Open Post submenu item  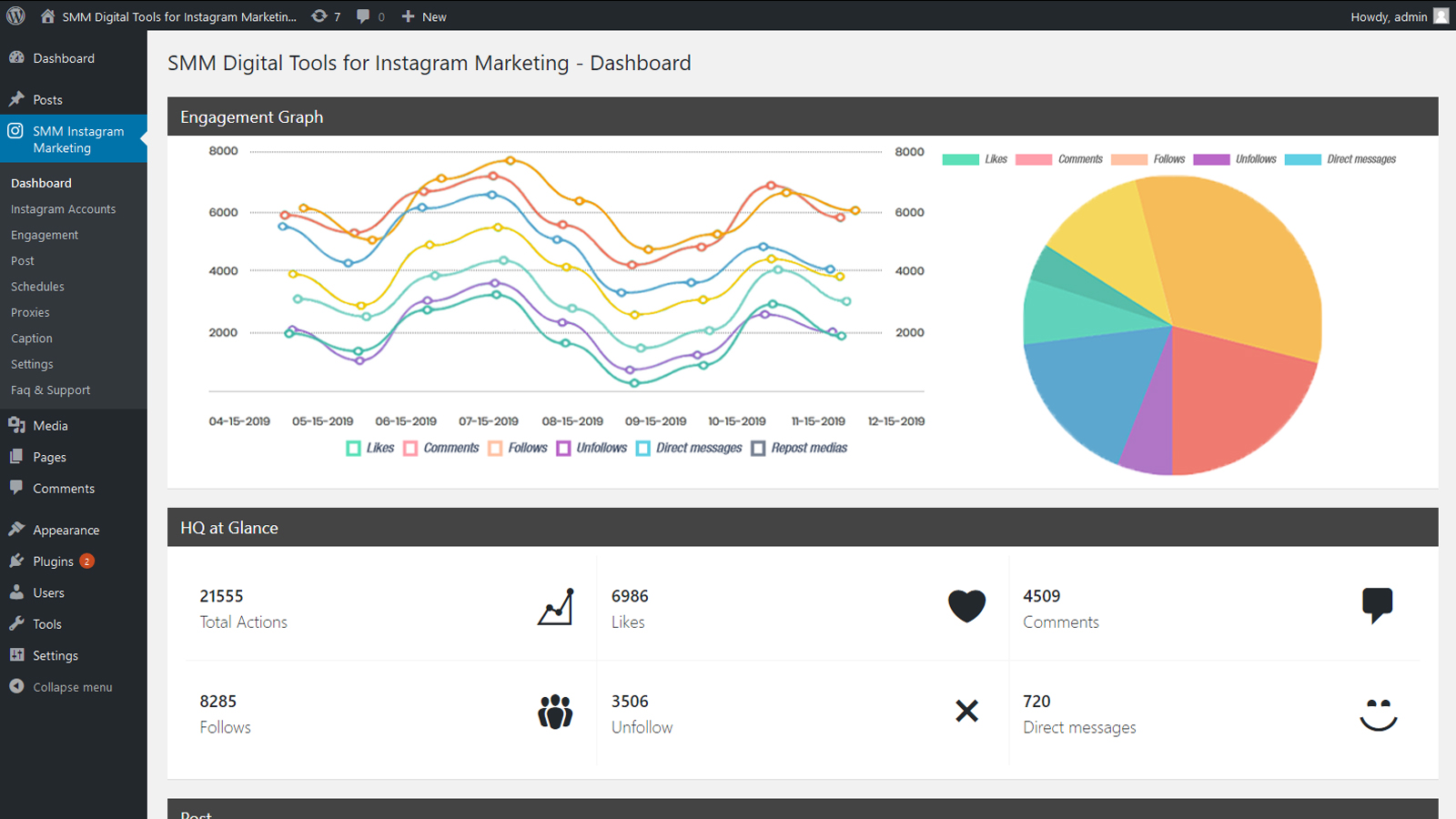pyautogui.click(x=23, y=261)
